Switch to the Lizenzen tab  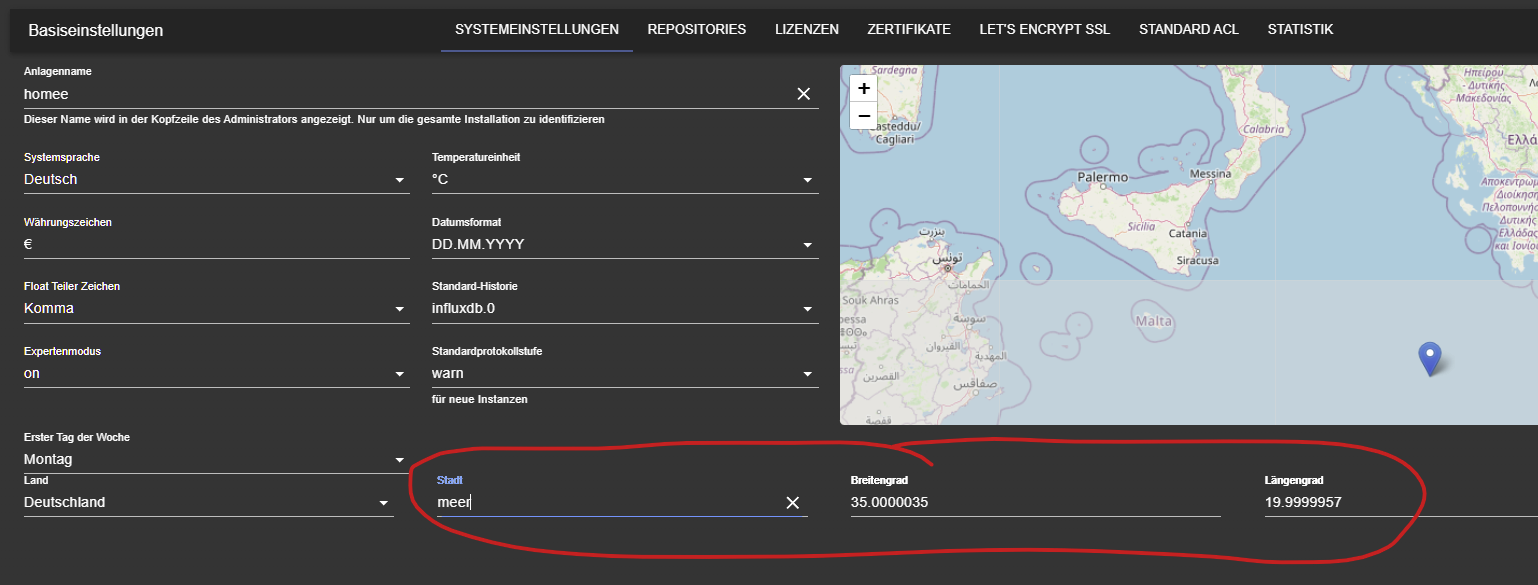coord(807,30)
